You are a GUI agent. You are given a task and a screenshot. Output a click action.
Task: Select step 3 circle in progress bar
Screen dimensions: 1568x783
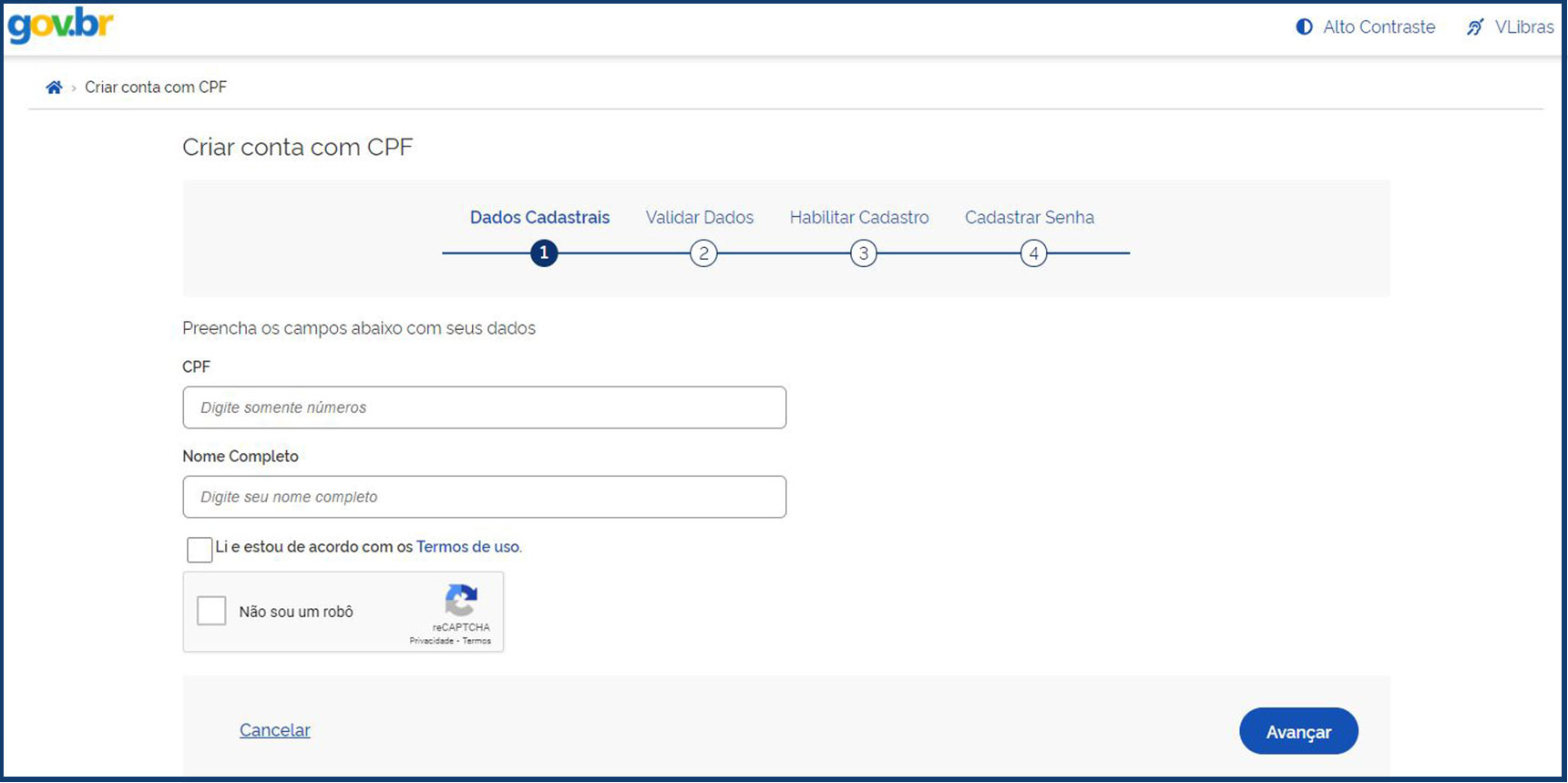[864, 253]
